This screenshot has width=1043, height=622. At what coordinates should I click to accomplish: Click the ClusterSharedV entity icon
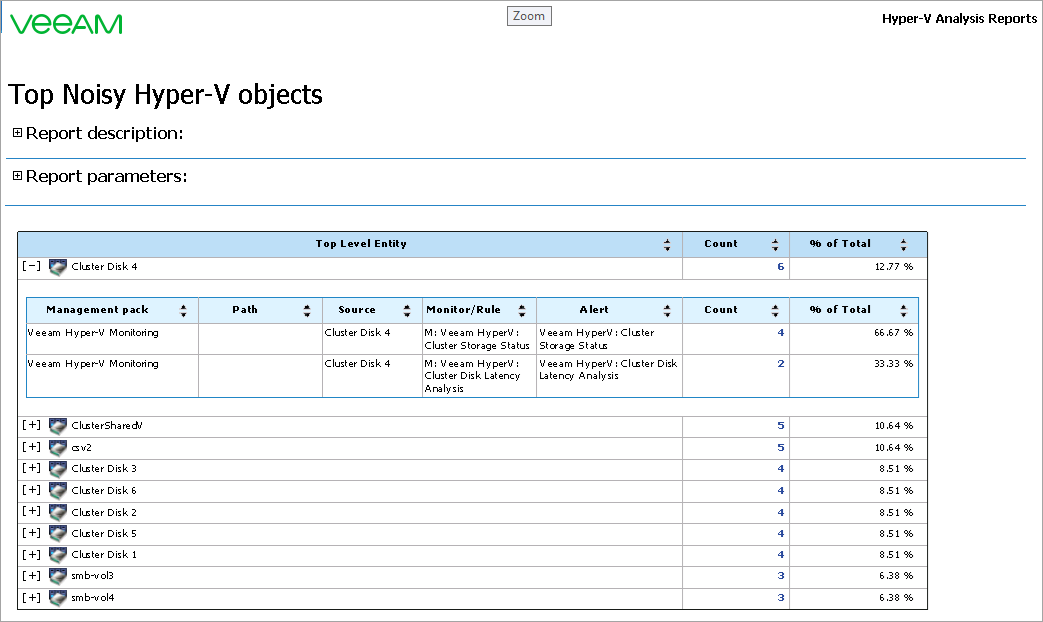pyautogui.click(x=58, y=426)
